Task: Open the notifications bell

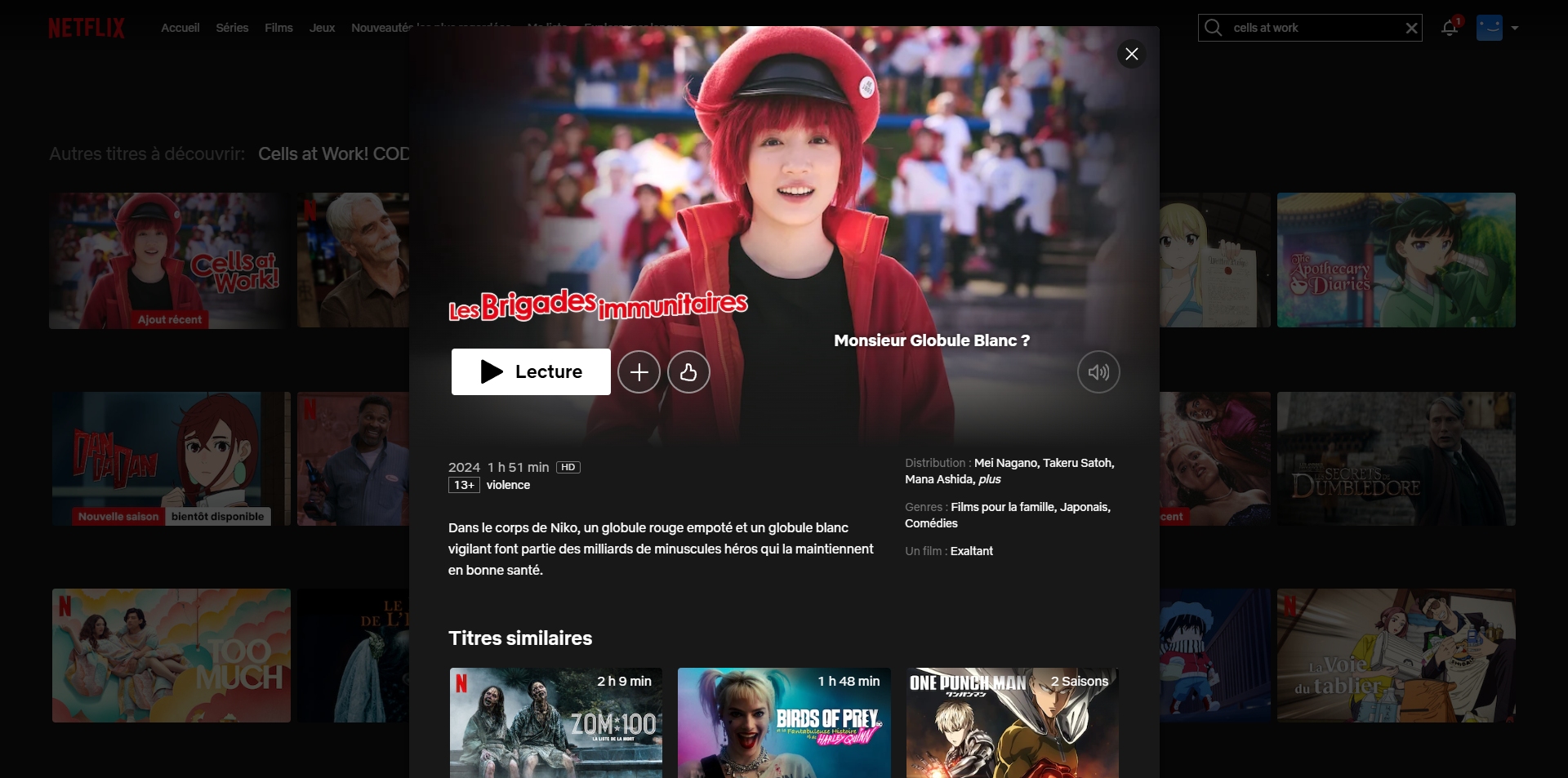Action: click(1450, 28)
